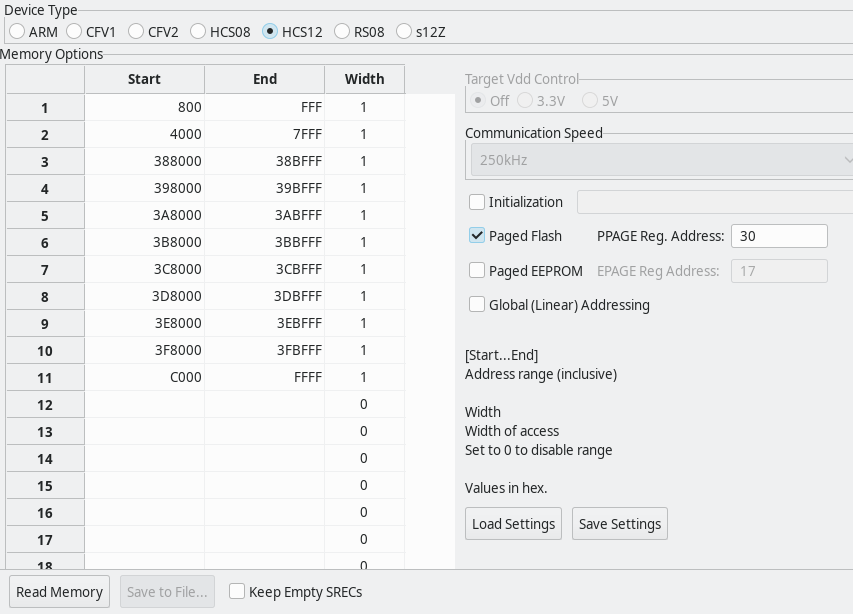Select the HCS08 device type option
This screenshot has width=853, height=614.
click(198, 32)
